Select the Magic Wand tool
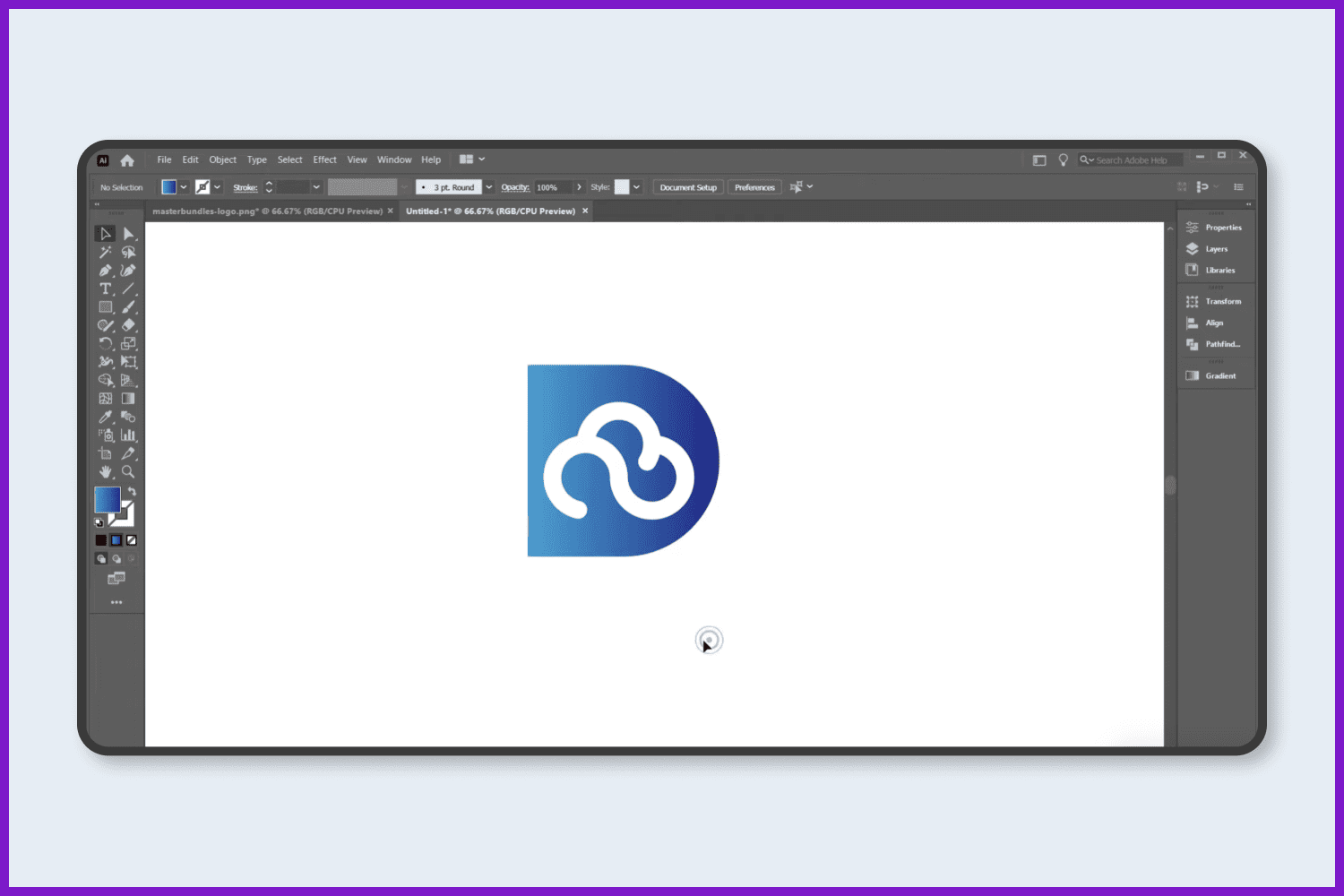The width and height of the screenshot is (1344, 896). click(x=106, y=252)
